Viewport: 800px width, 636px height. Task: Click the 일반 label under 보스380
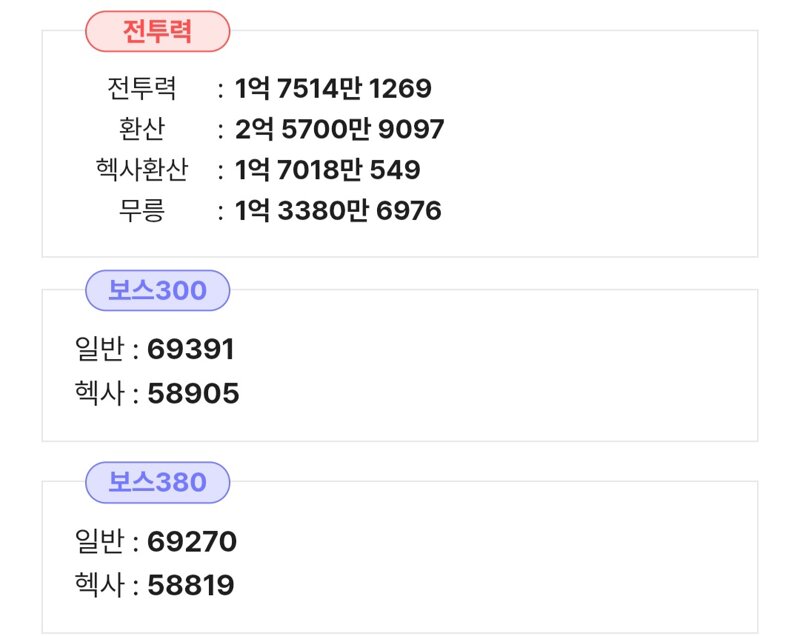pyautogui.click(x=99, y=541)
